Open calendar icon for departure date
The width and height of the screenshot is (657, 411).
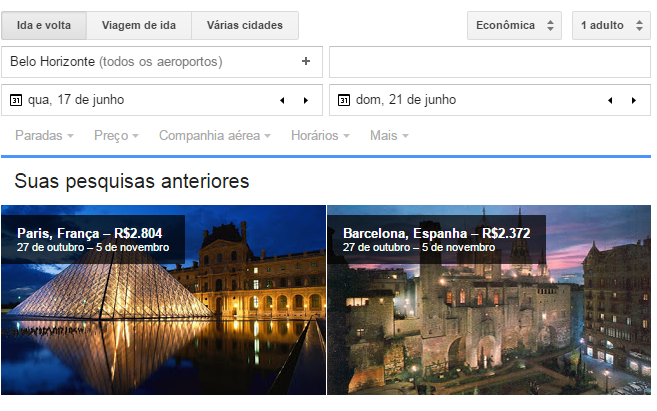15,100
